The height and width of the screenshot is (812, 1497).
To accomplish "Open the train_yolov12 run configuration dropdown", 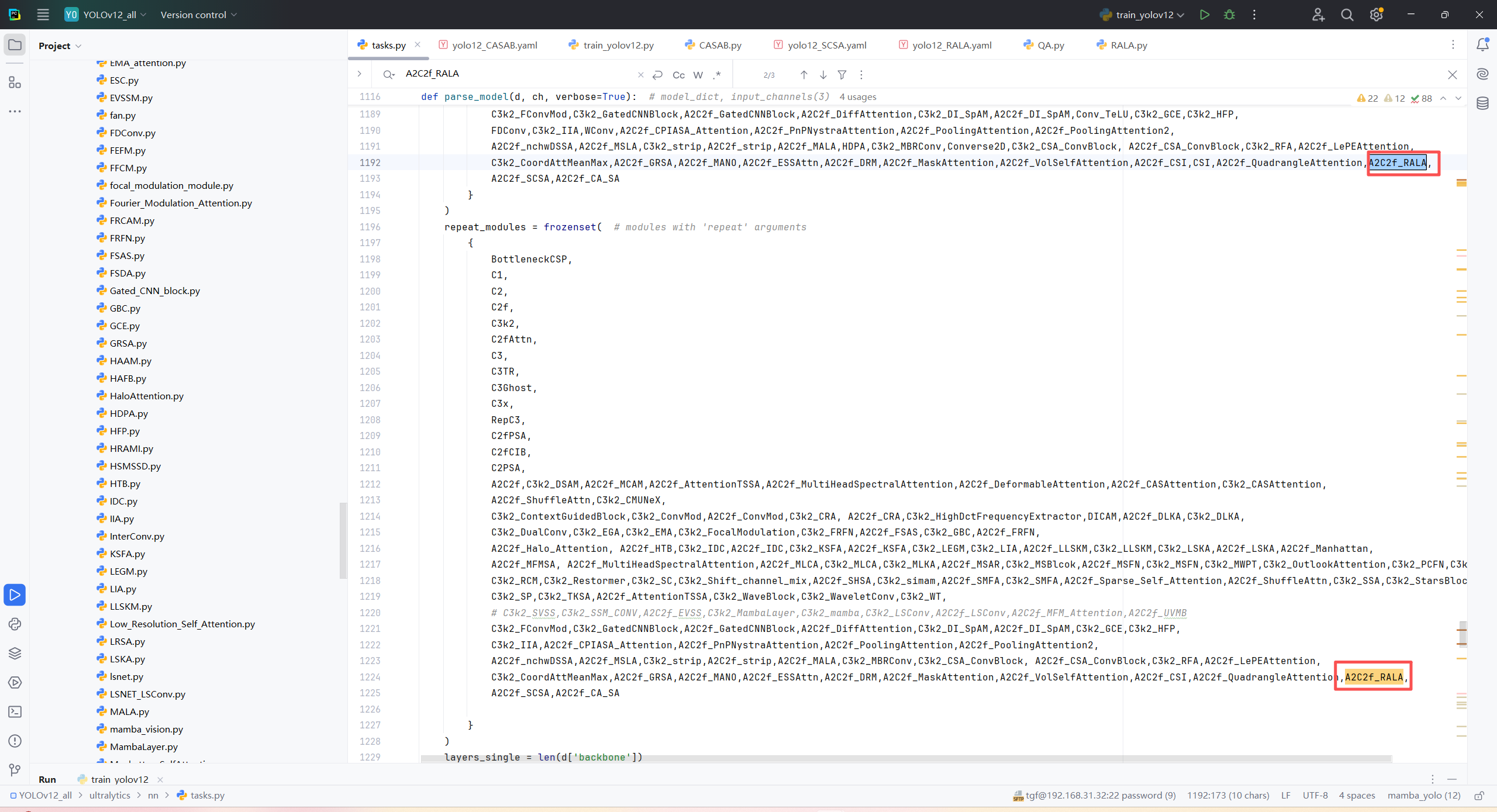I will [1144, 15].
